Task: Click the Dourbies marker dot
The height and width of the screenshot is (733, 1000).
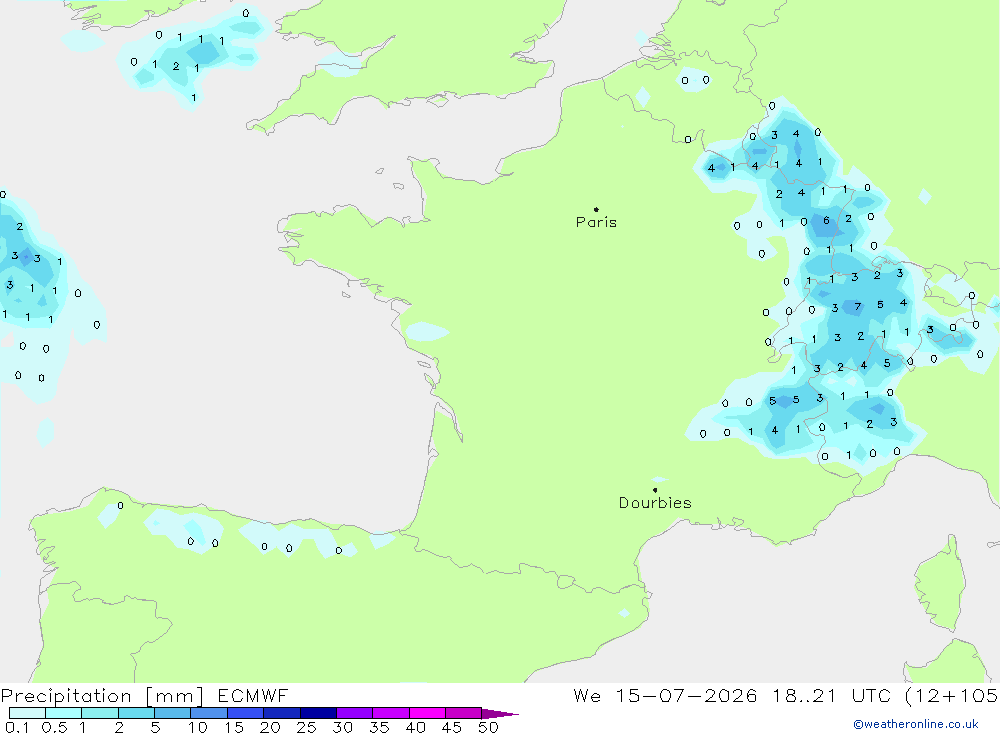Action: [x=655, y=490]
